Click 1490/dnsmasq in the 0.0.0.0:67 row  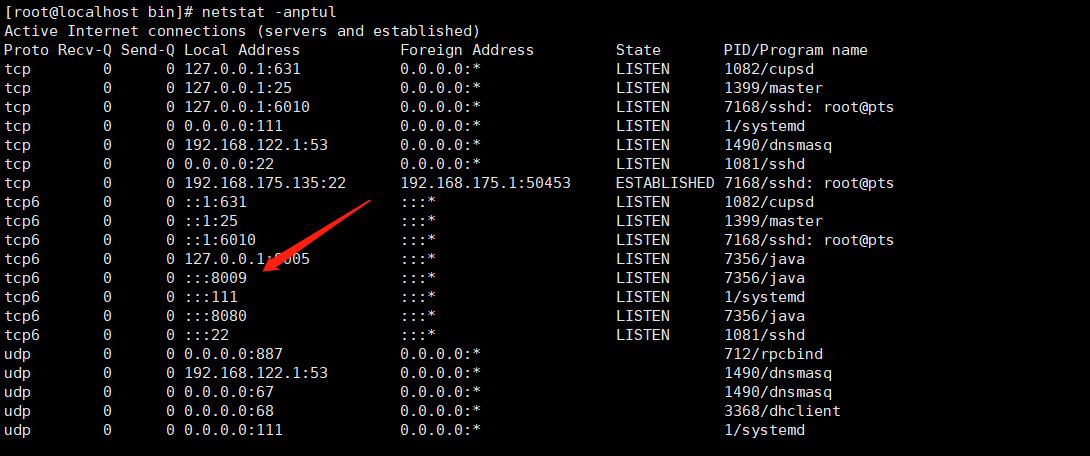tap(777, 392)
